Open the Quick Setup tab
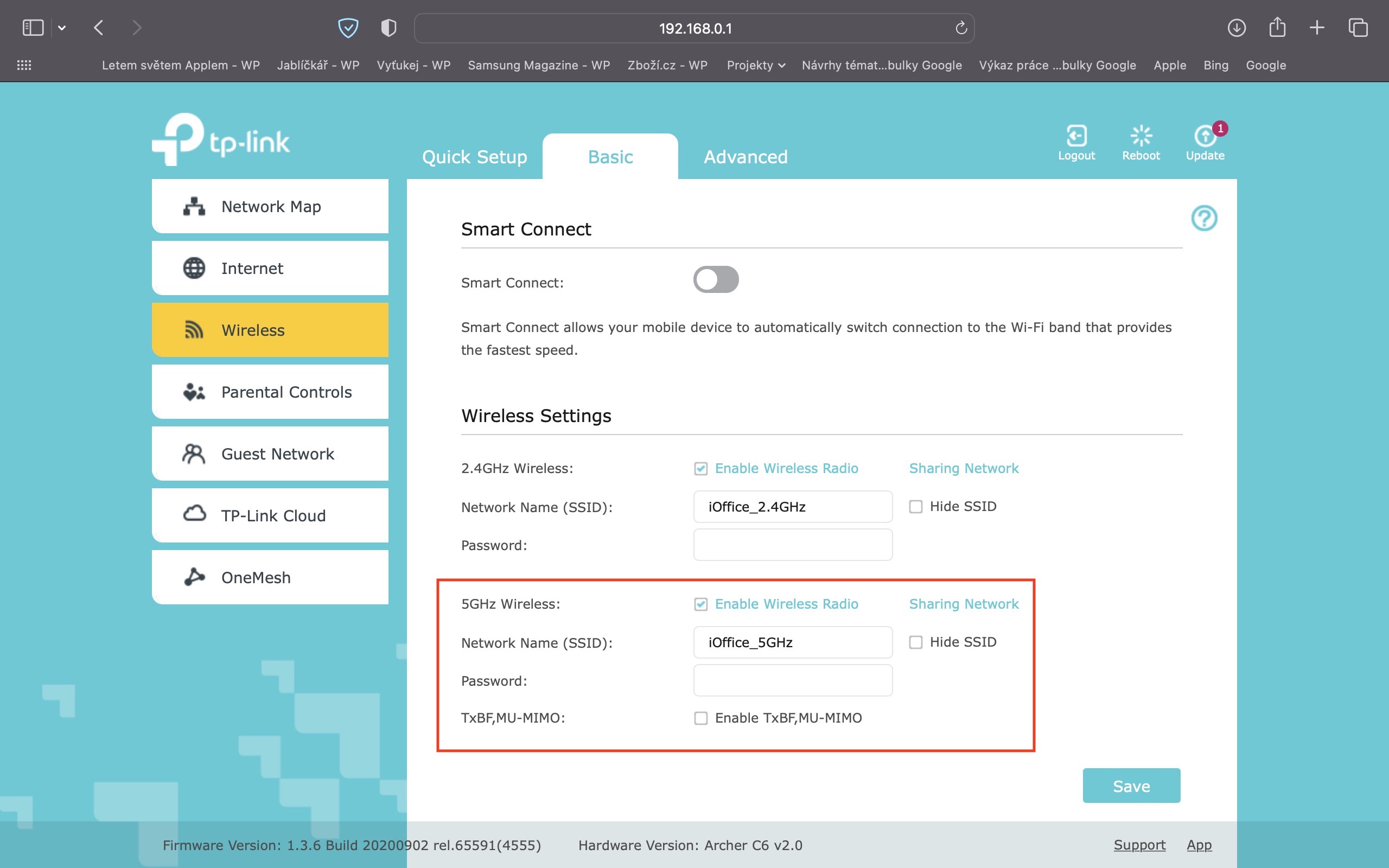This screenshot has width=1389, height=868. [474, 157]
